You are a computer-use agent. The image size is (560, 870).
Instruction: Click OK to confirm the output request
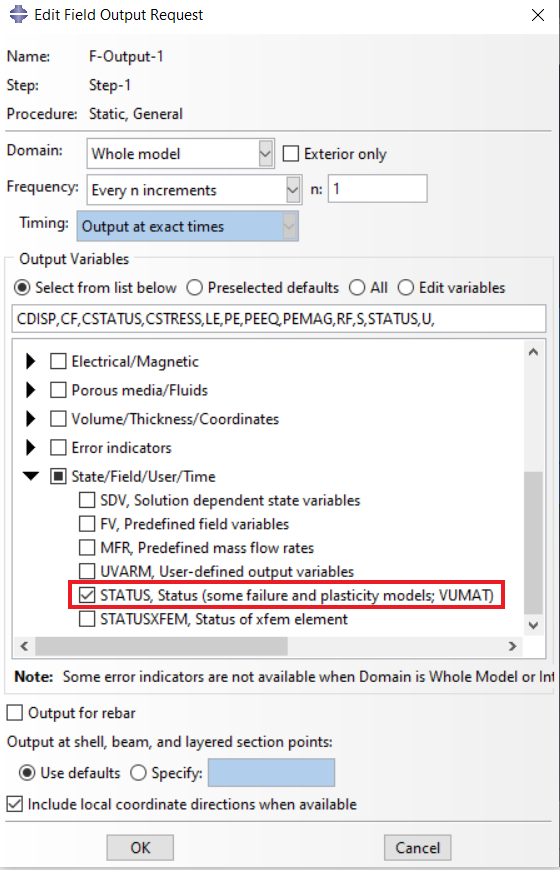pyautogui.click(x=140, y=848)
